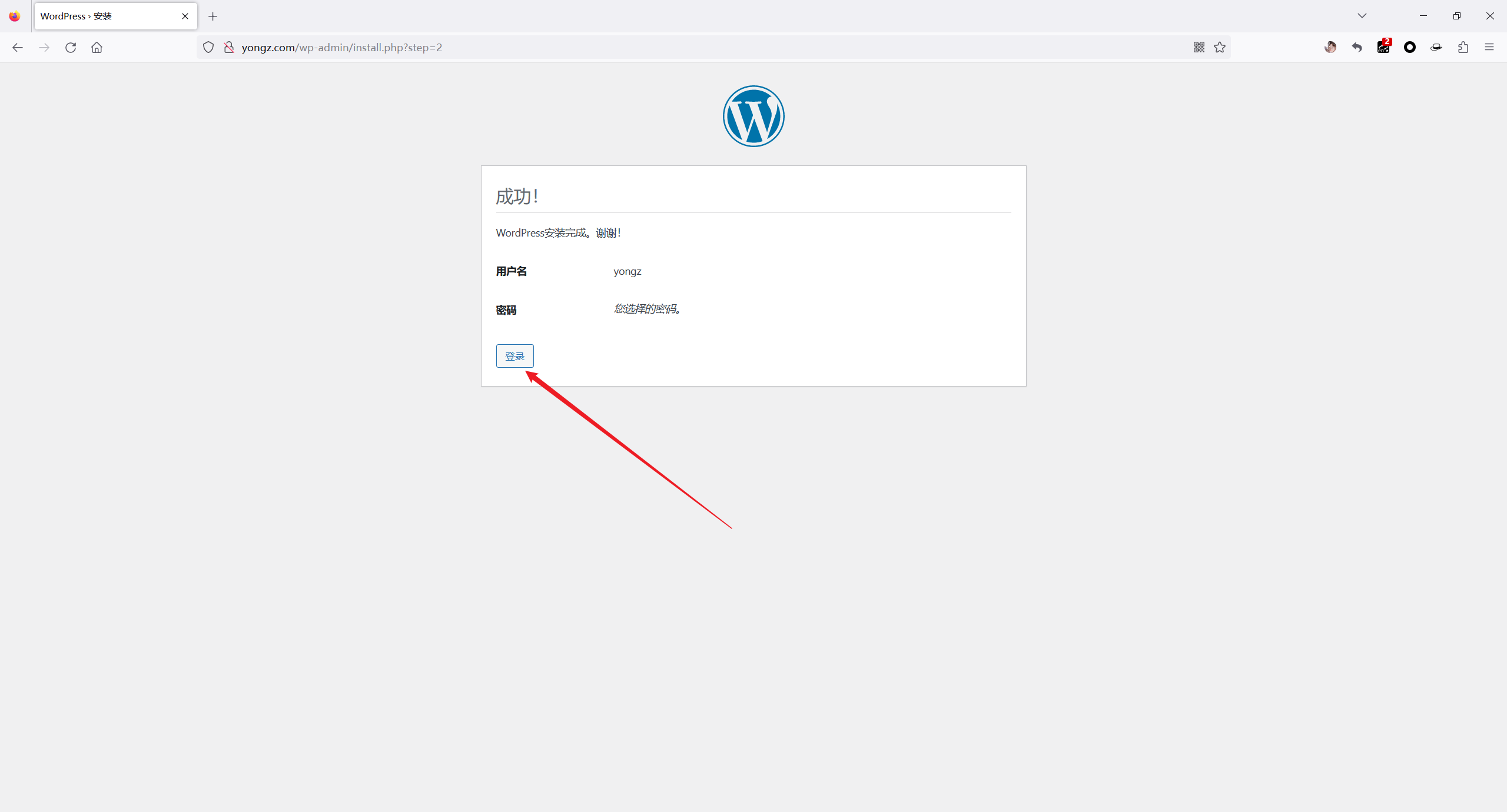Click the 登录 login button

pos(514,356)
